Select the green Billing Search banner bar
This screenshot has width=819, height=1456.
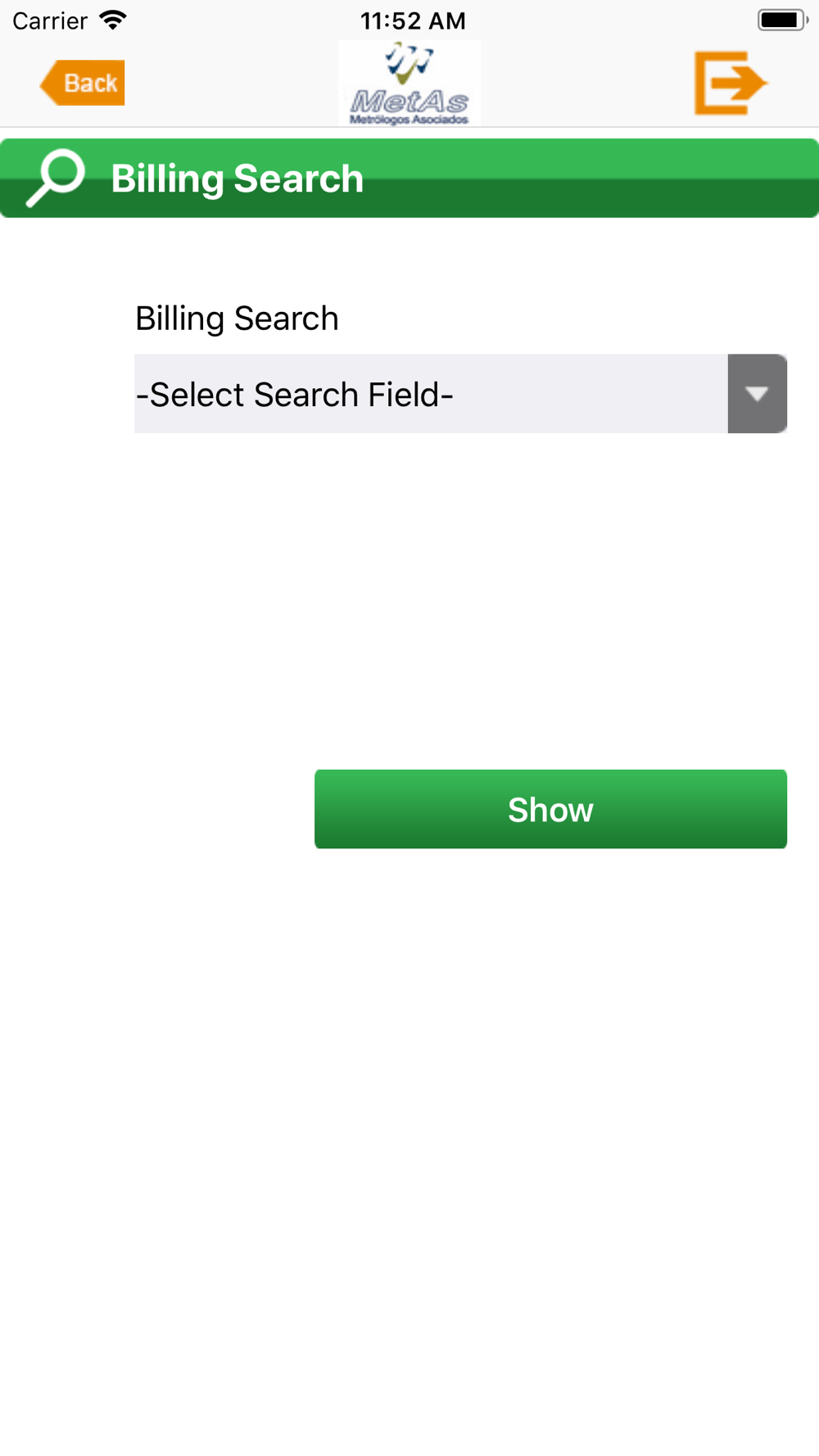coord(409,178)
